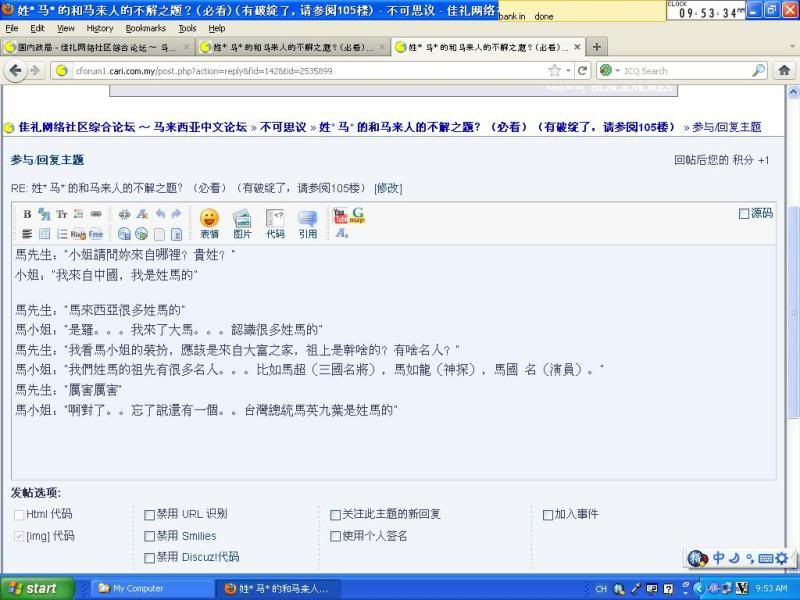Open the URL bar history dropdown arrow
This screenshot has height=600, width=800.
tap(568, 71)
